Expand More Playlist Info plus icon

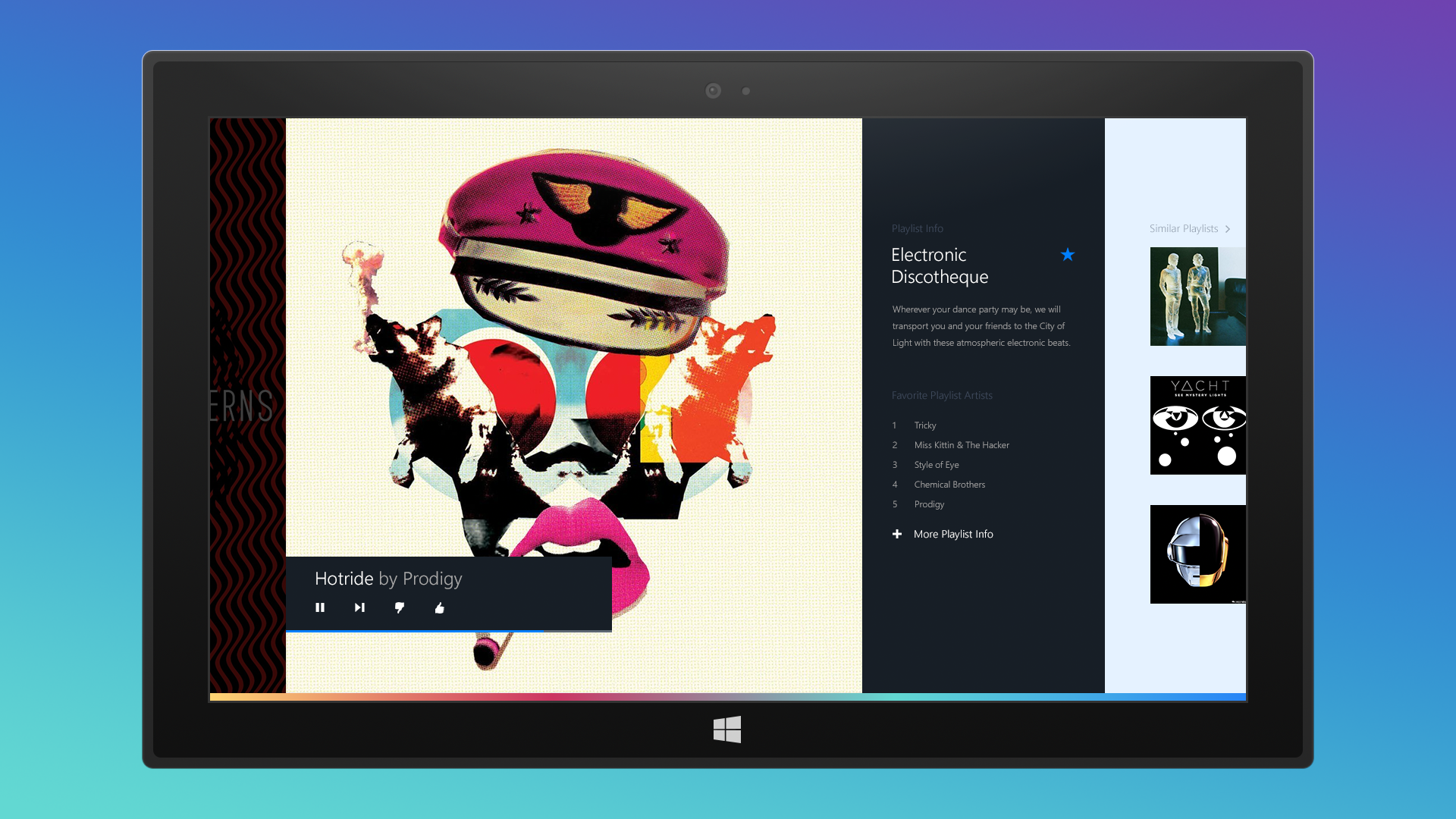coord(897,534)
